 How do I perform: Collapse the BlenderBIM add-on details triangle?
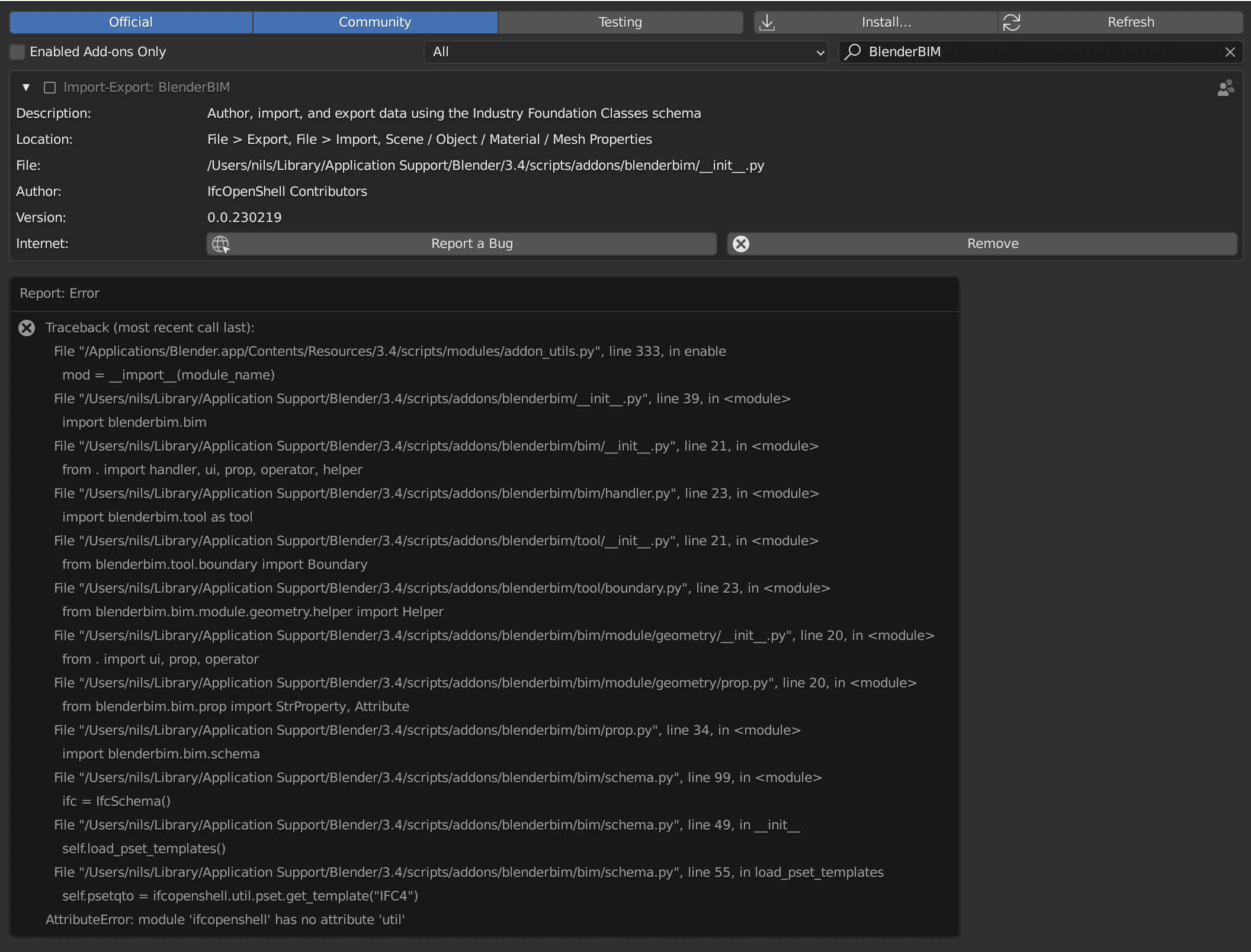[x=25, y=87]
